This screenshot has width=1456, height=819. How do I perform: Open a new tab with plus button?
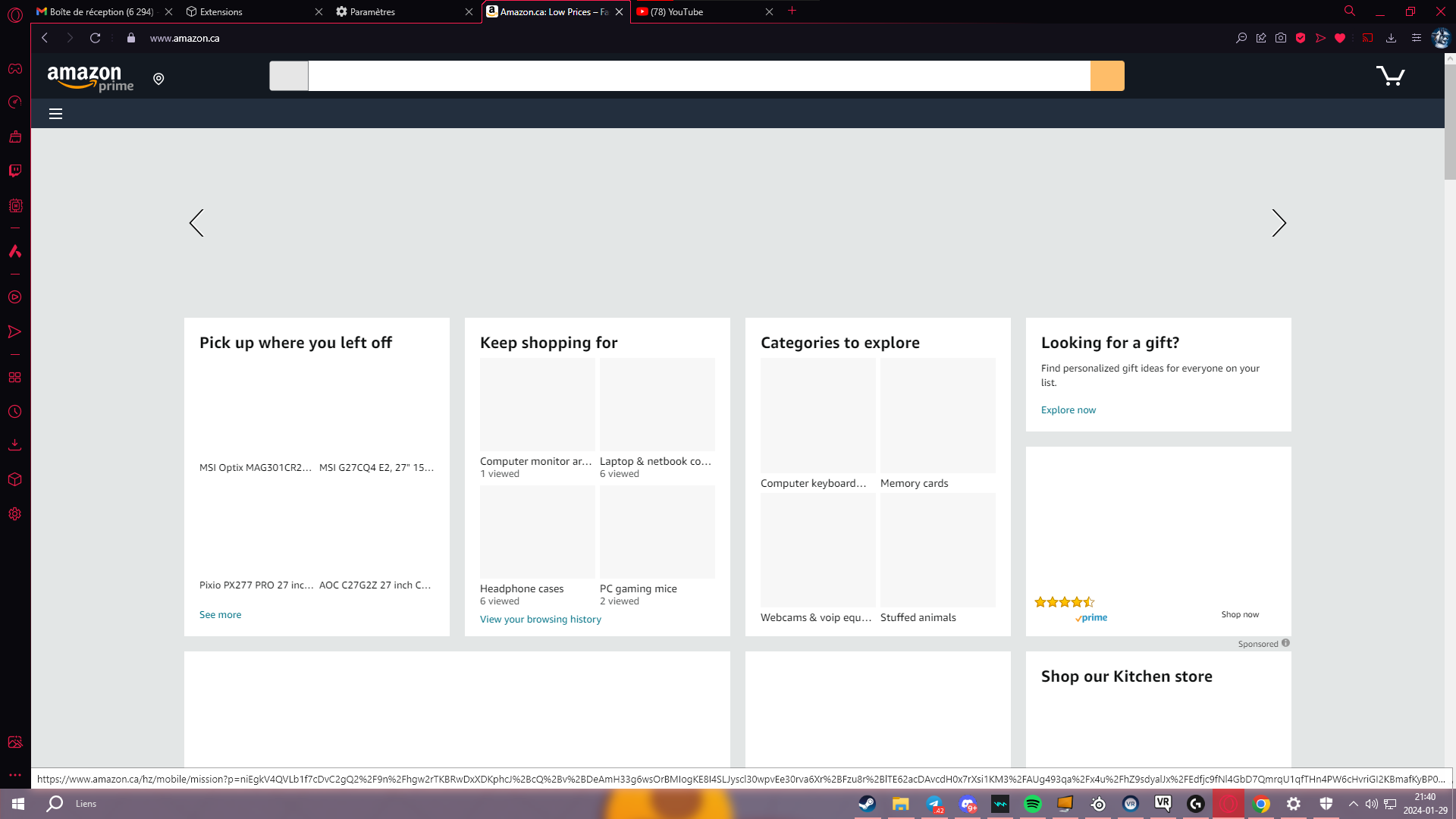tap(792, 11)
